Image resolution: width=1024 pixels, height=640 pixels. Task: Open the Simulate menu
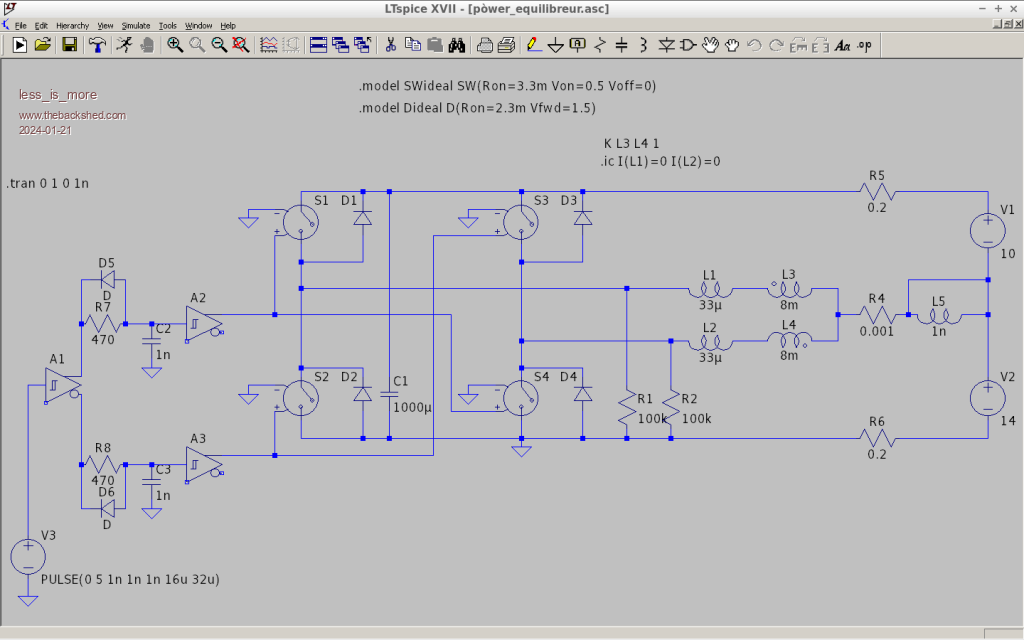click(x=134, y=25)
